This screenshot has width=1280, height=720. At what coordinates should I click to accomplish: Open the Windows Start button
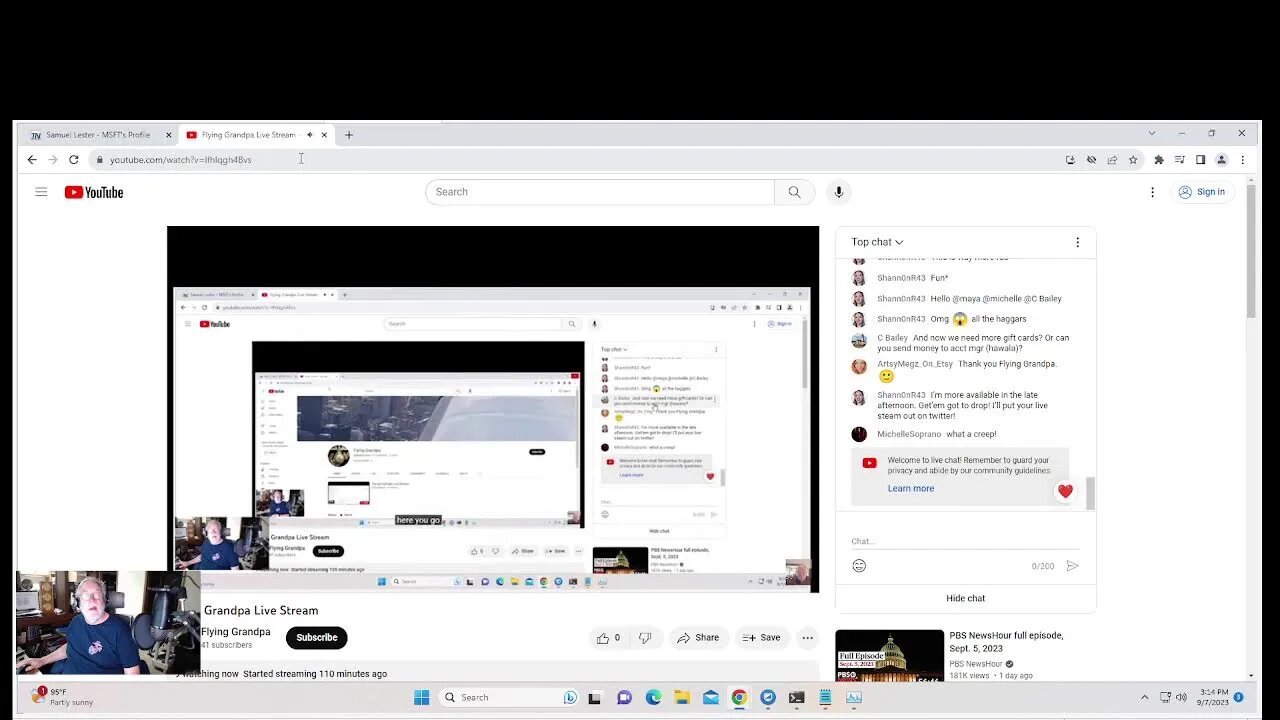coord(421,697)
